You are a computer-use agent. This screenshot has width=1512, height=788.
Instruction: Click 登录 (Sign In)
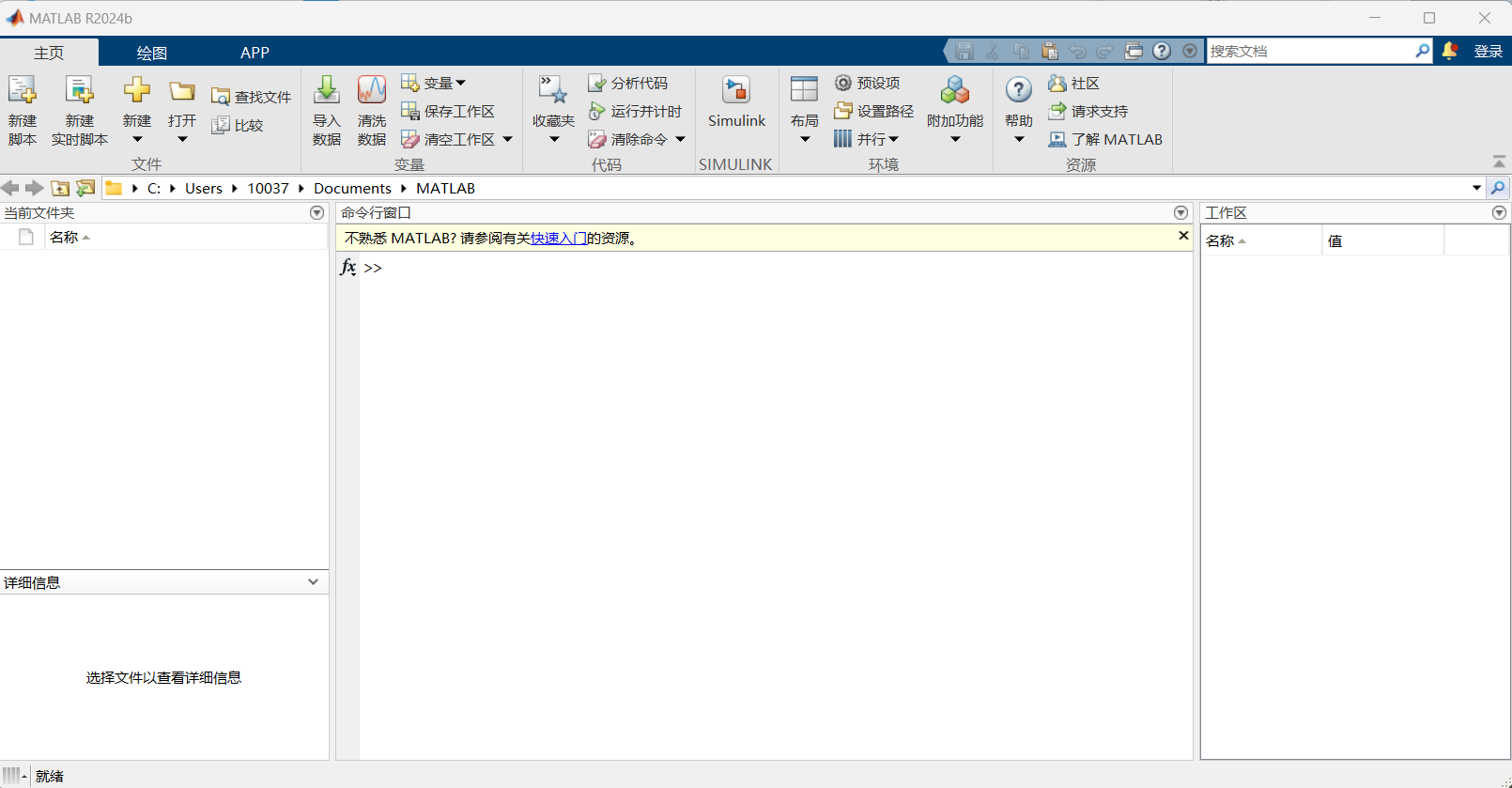pos(1488,52)
